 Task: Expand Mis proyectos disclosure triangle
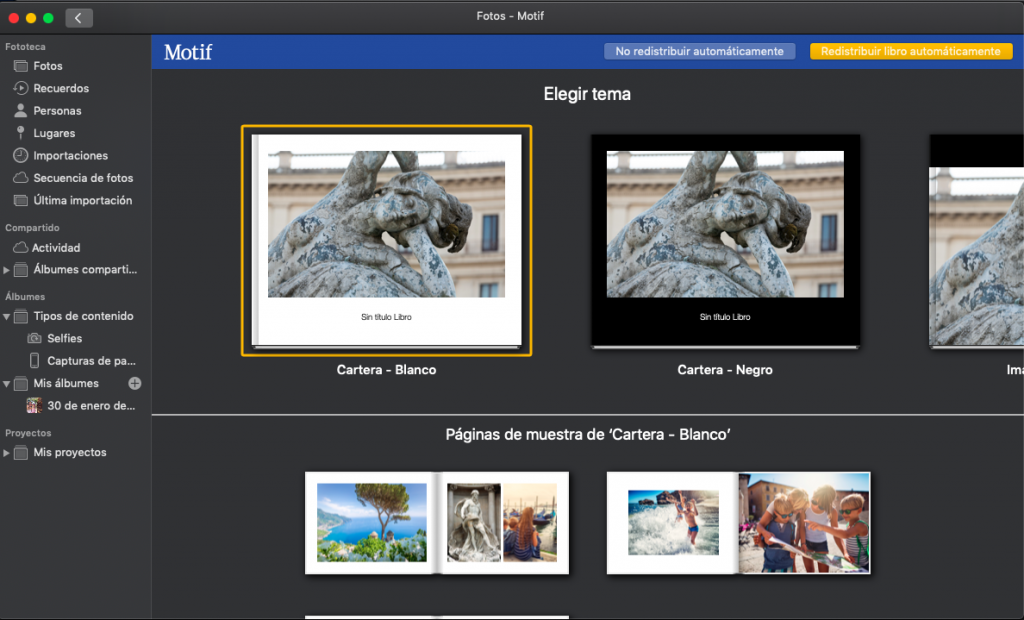(x=7, y=453)
